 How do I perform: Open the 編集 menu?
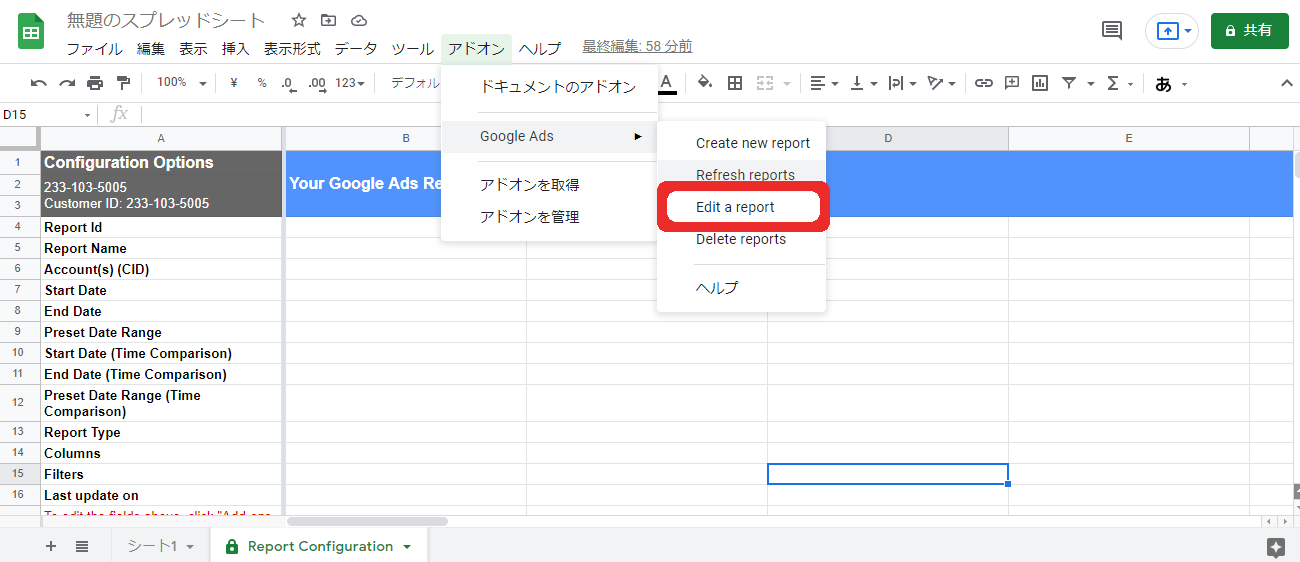tap(151, 48)
